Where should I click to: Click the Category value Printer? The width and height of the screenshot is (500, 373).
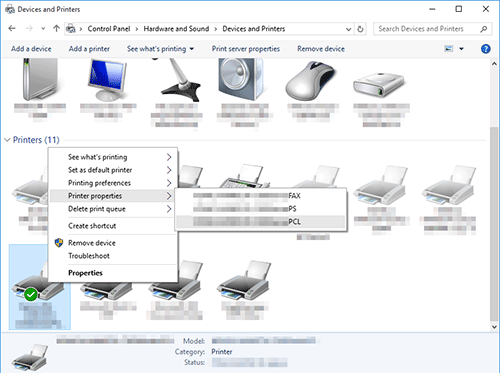[x=222, y=352]
